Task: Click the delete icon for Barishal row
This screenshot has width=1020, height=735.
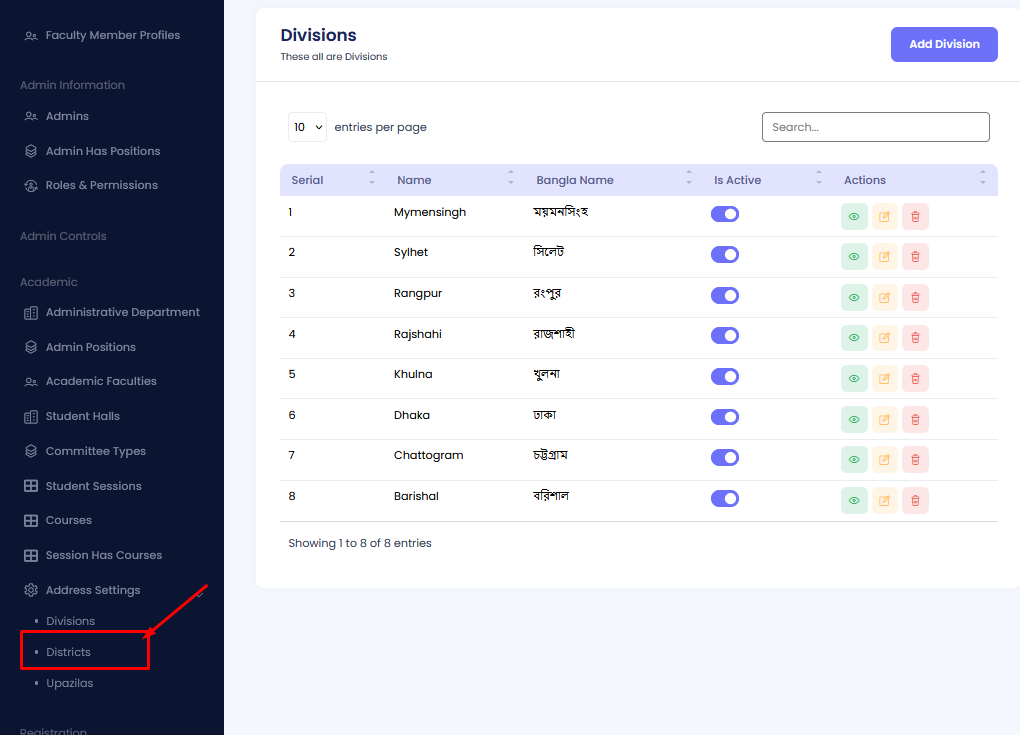Action: click(x=915, y=500)
